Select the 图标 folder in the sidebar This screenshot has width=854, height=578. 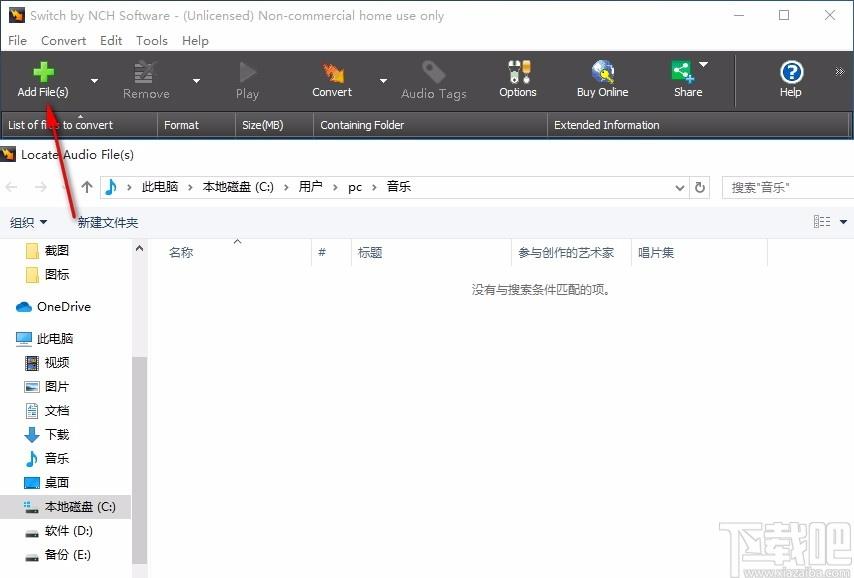pyautogui.click(x=48, y=275)
